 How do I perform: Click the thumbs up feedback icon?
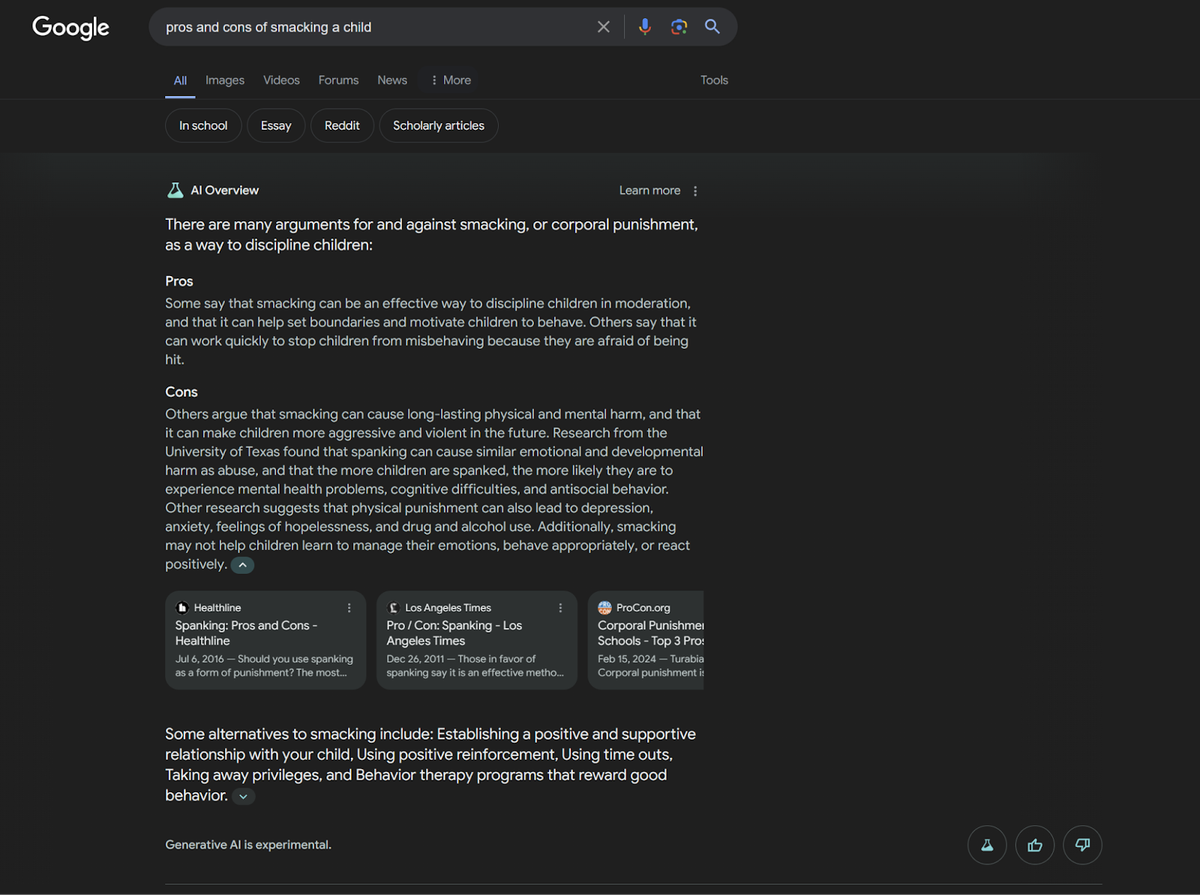click(x=1034, y=845)
